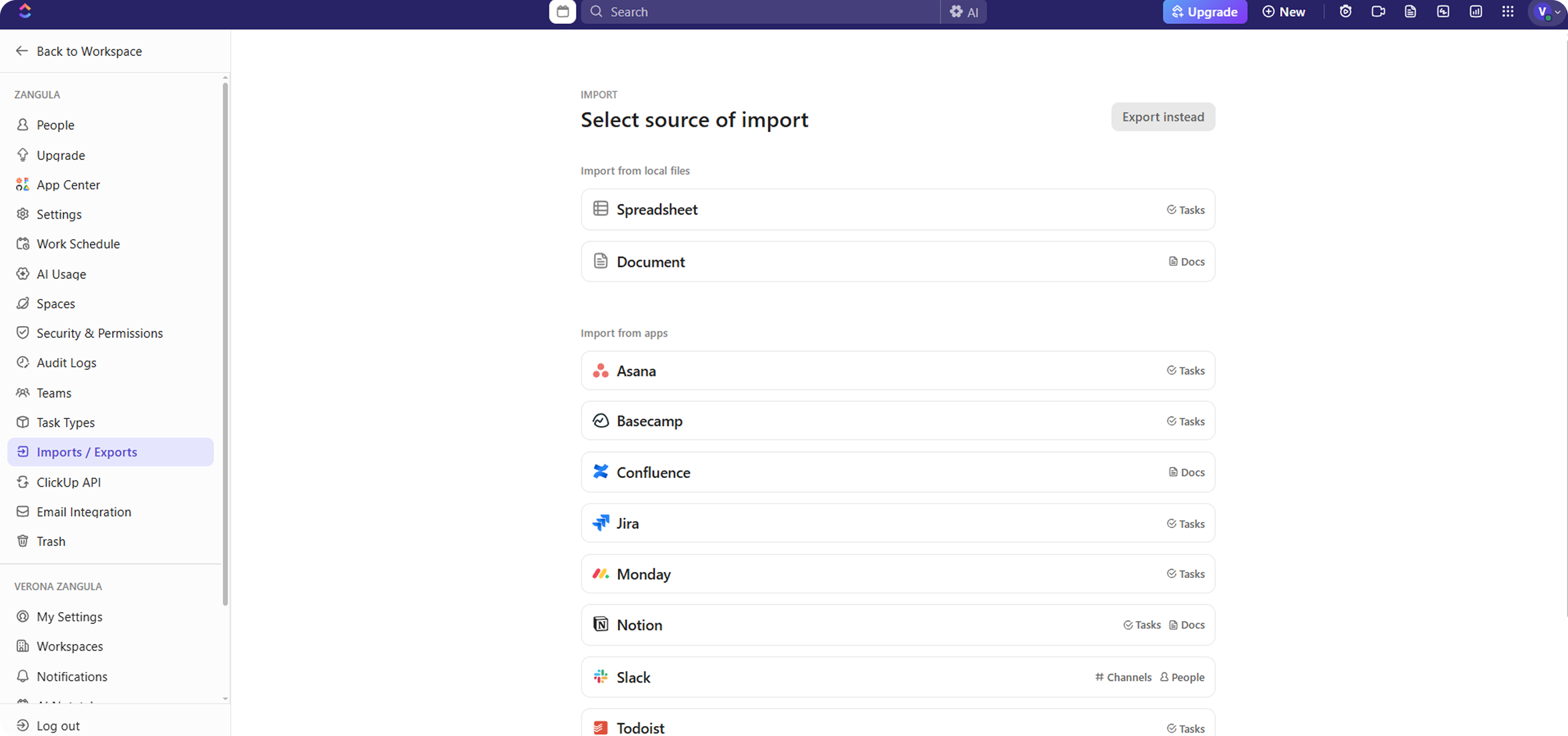
Task: Go Back to Workspace
Action: pyautogui.click(x=79, y=51)
